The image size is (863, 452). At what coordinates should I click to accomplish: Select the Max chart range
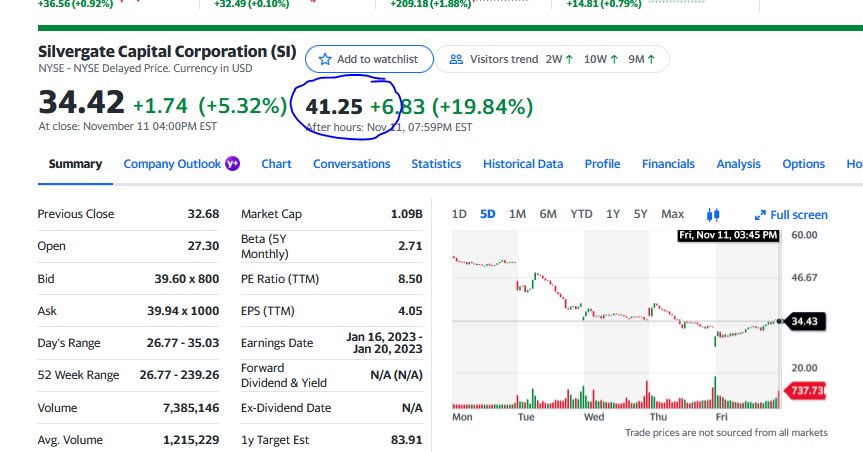[673, 214]
